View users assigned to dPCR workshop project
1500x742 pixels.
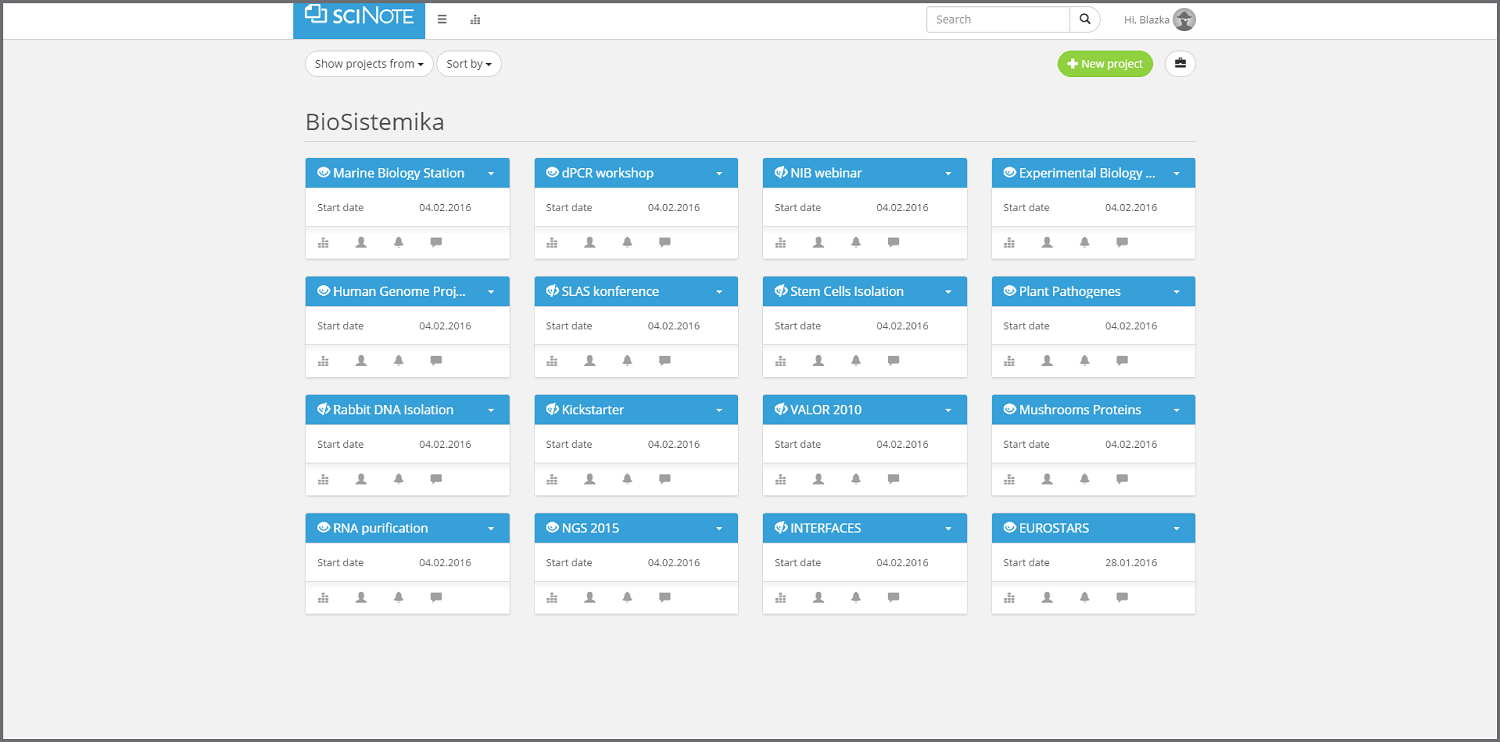[x=589, y=242]
